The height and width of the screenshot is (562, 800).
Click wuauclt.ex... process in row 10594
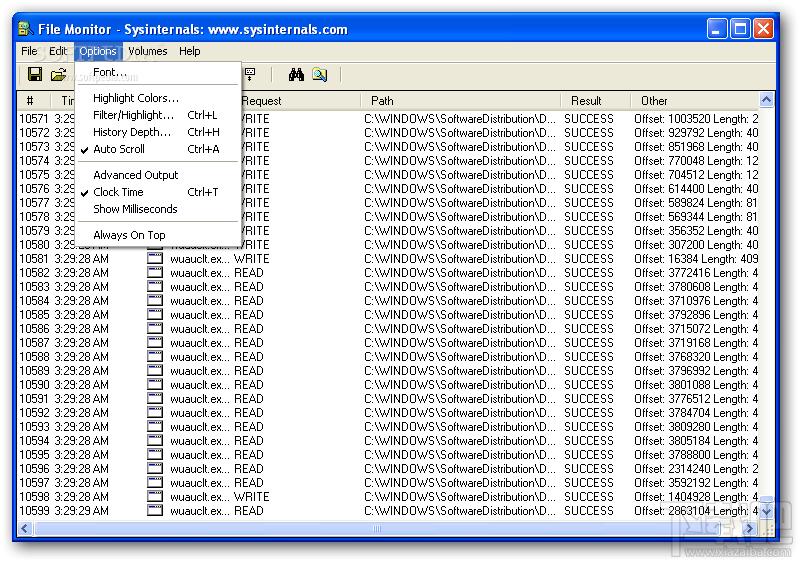tap(200, 441)
